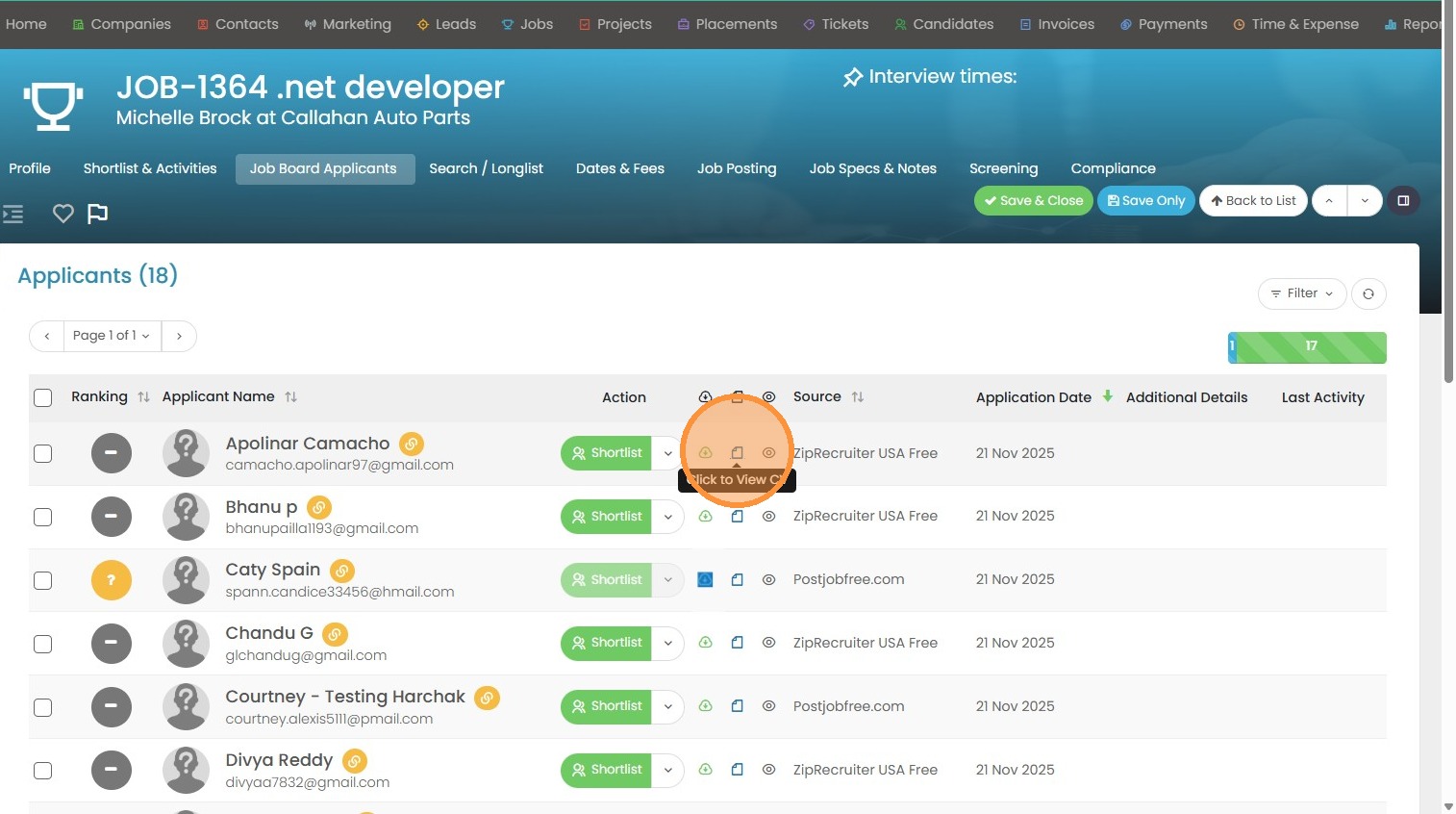
Task: Select Divya Reddy's row checkbox
Action: pyautogui.click(x=43, y=771)
